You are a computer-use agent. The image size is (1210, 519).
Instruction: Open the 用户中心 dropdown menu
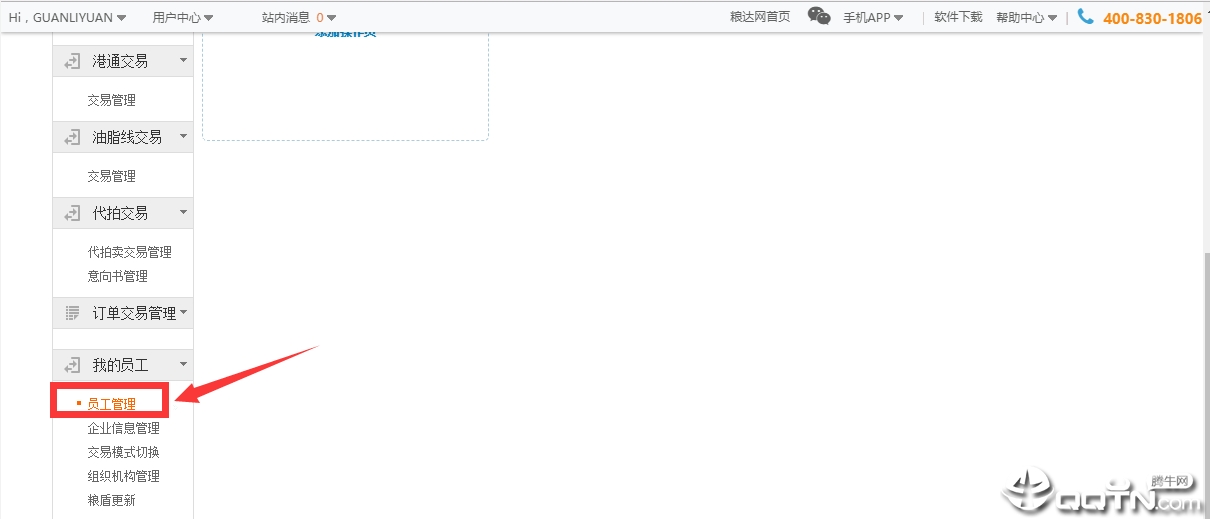[182, 17]
